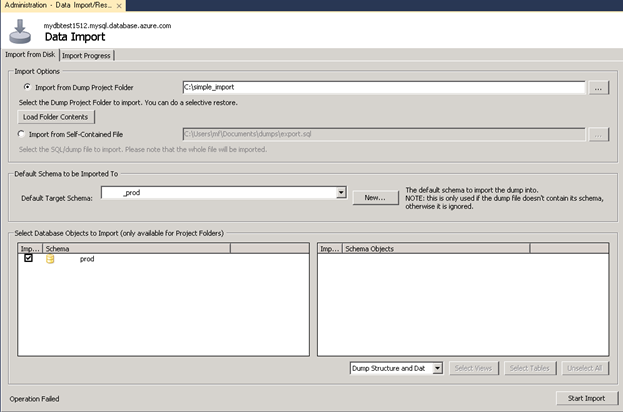623x412 pixels.
Task: Browse for the dump project folder
Action: pyautogui.click(x=598, y=88)
